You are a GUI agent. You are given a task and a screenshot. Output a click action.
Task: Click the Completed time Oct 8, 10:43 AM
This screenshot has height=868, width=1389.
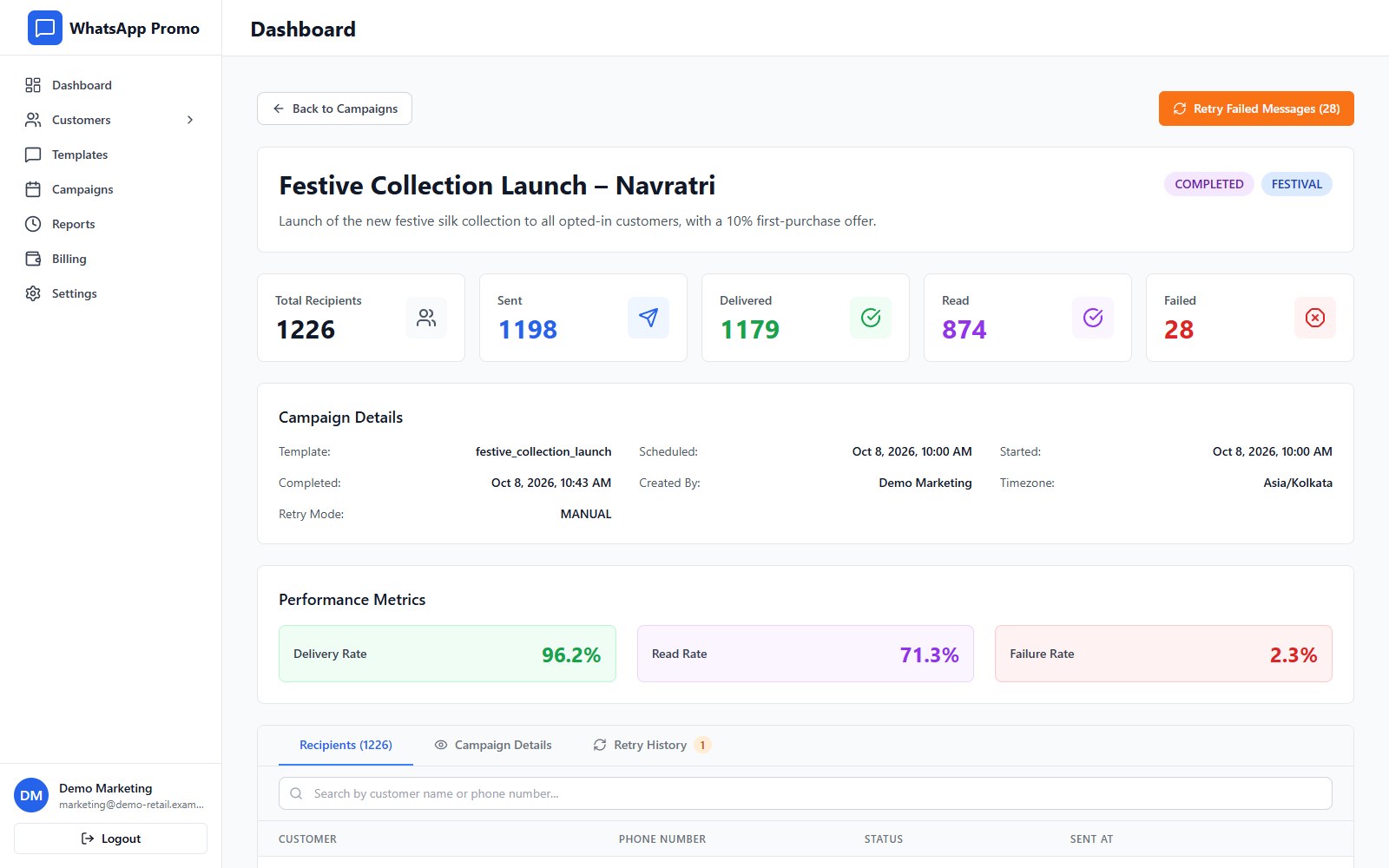click(551, 483)
